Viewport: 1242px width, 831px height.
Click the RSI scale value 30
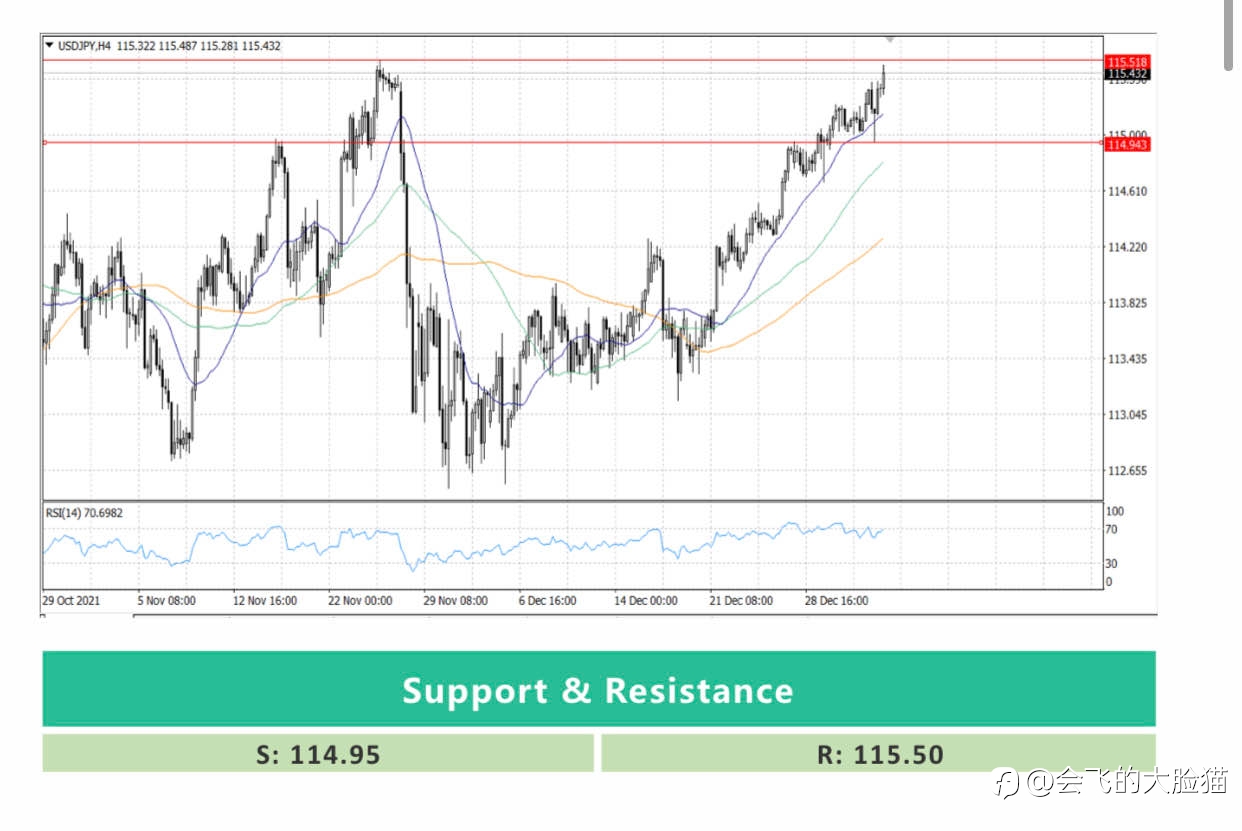[1111, 564]
